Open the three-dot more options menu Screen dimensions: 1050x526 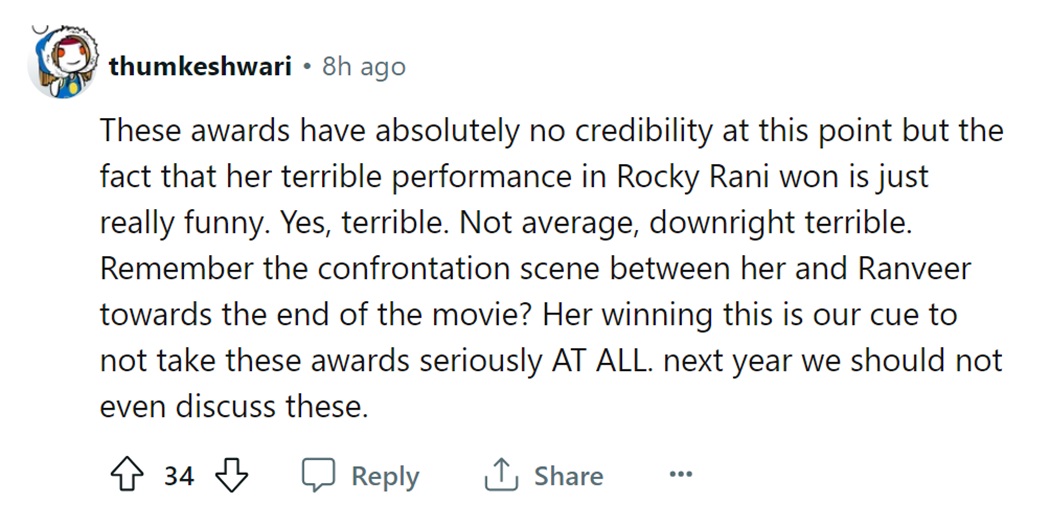[x=681, y=476]
